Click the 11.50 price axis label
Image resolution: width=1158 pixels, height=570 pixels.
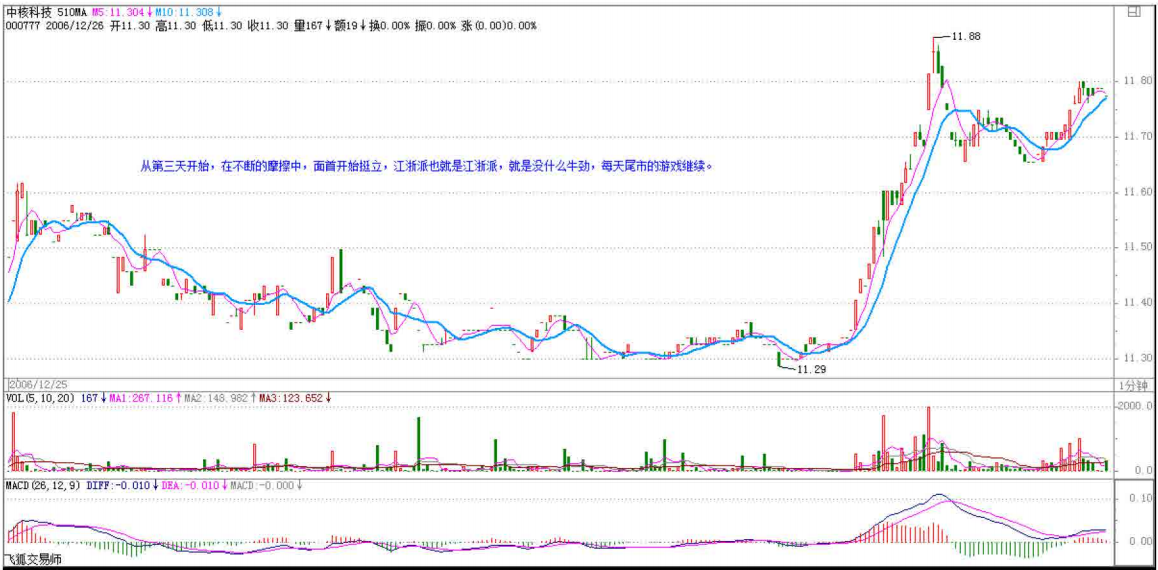1136,247
